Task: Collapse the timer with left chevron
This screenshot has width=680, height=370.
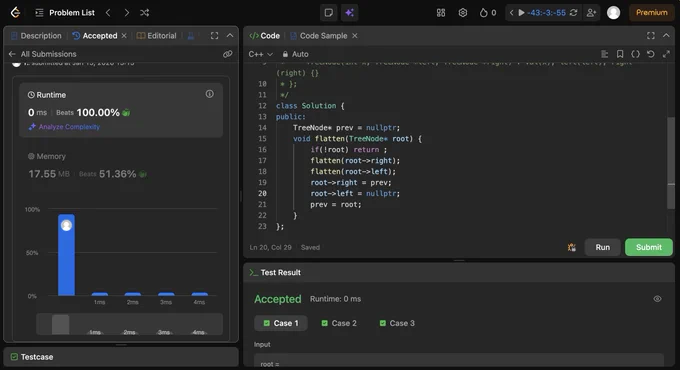Action: tap(511, 13)
